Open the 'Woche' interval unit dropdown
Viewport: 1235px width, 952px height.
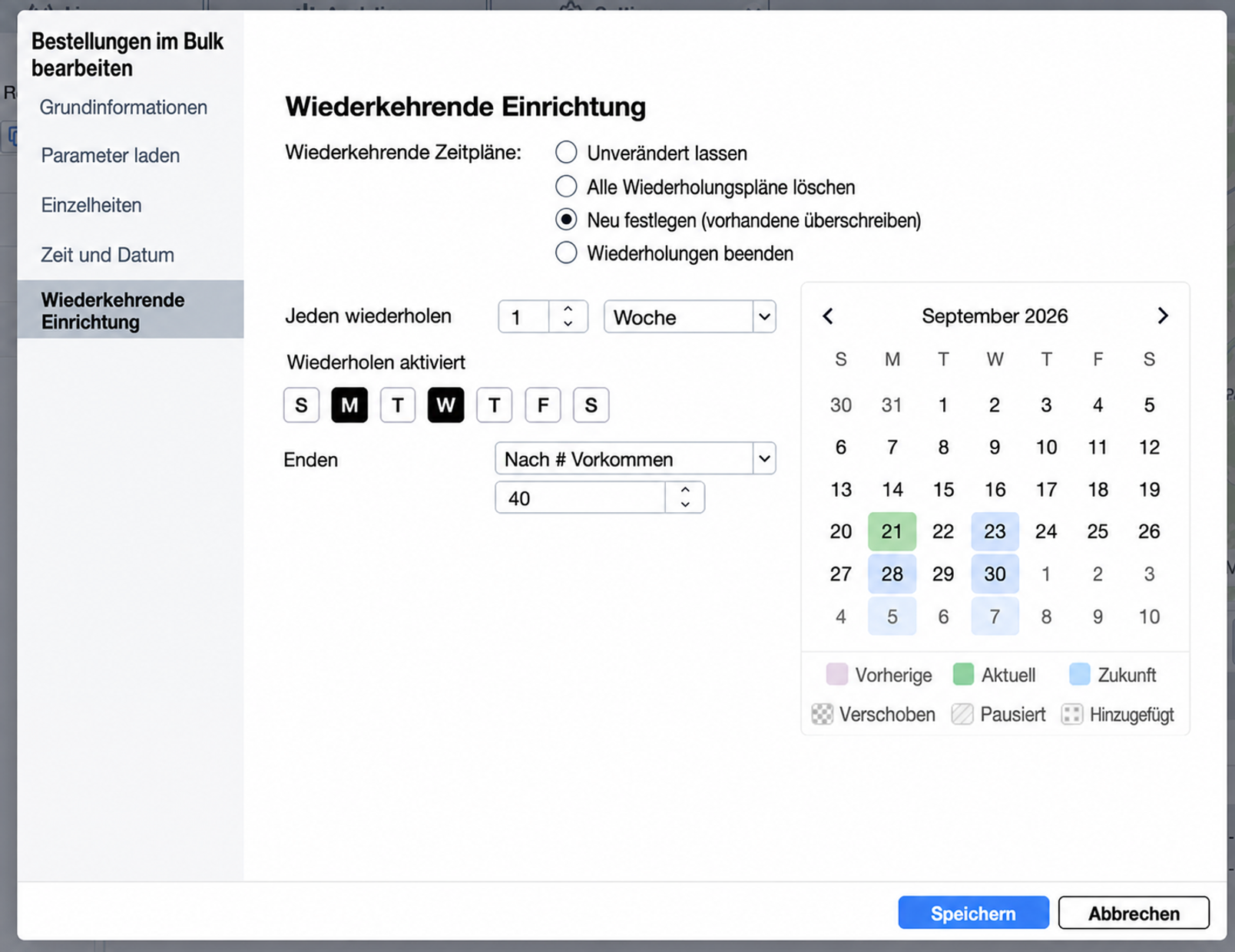click(x=690, y=317)
